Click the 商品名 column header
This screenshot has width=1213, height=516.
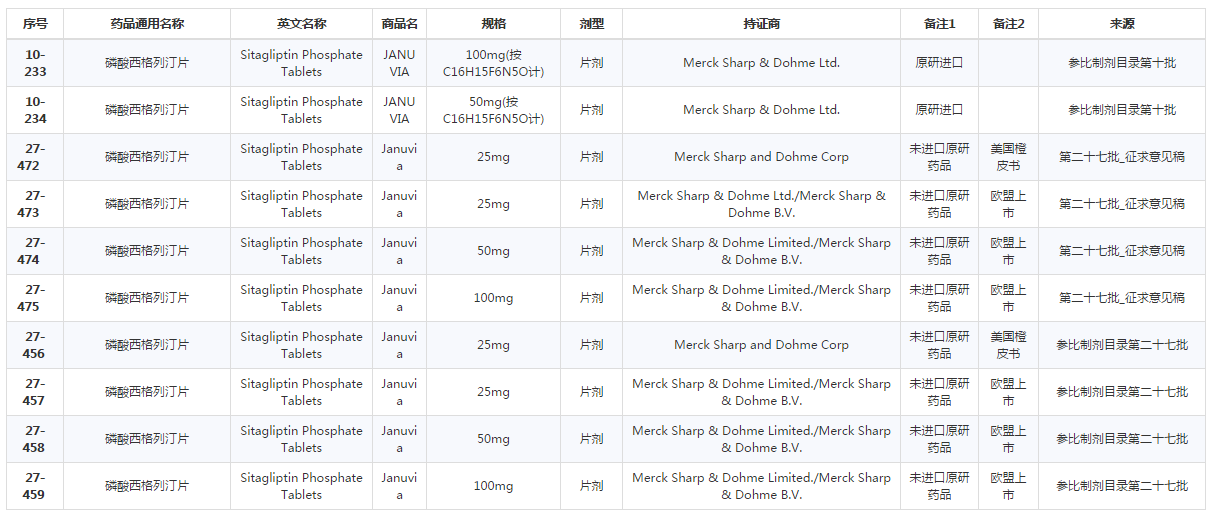click(399, 24)
